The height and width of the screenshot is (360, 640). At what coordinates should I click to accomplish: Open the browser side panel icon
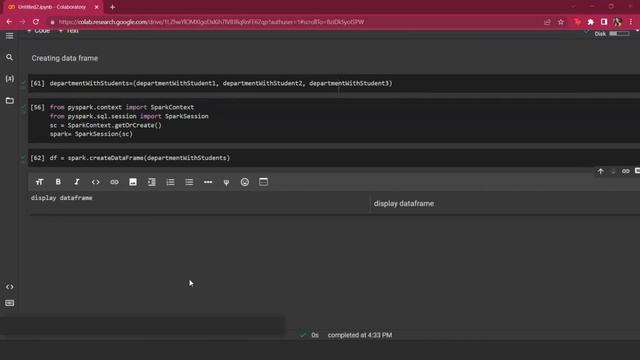tap(604, 22)
